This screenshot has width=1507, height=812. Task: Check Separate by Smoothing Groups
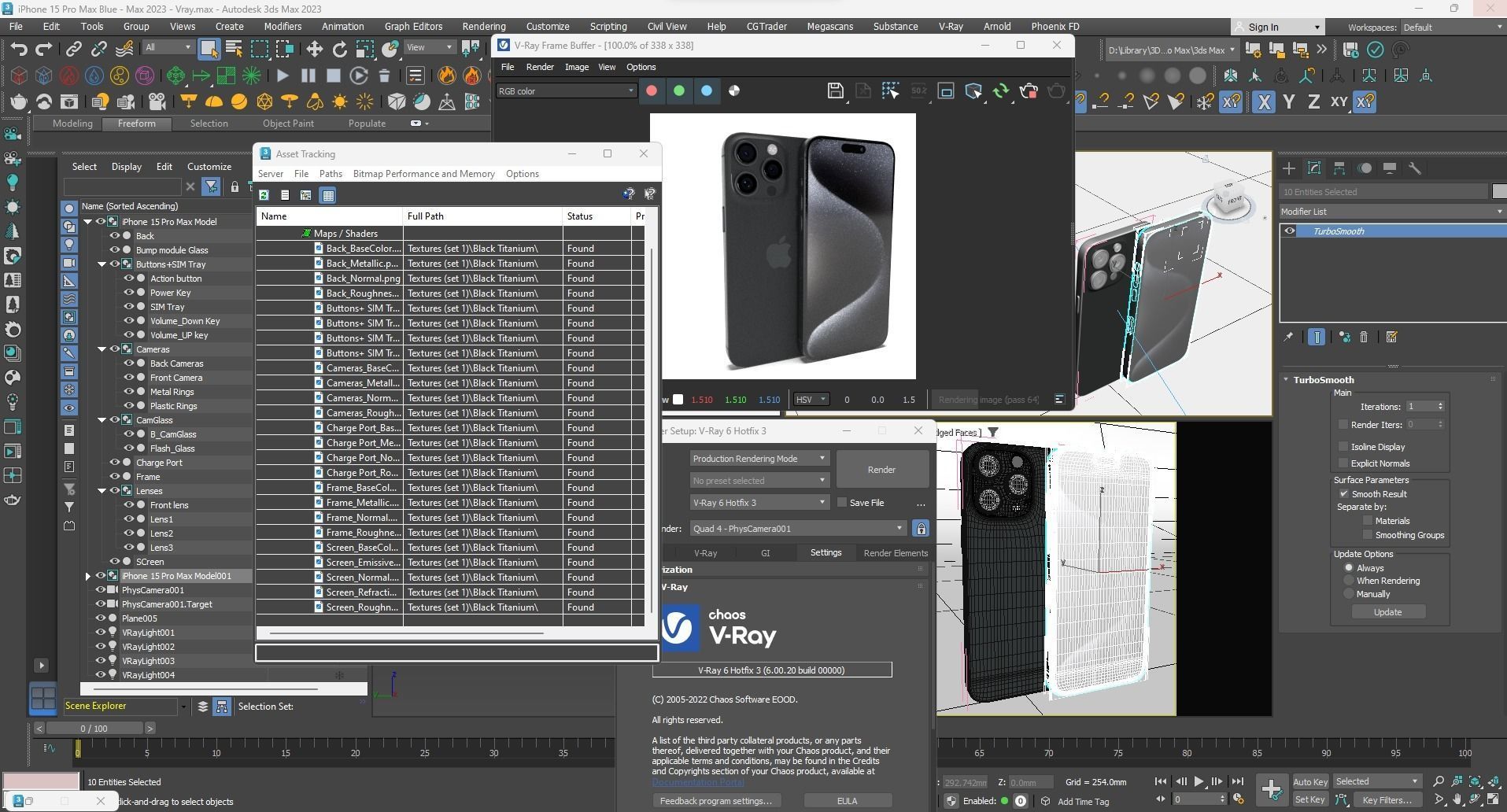coord(1368,535)
